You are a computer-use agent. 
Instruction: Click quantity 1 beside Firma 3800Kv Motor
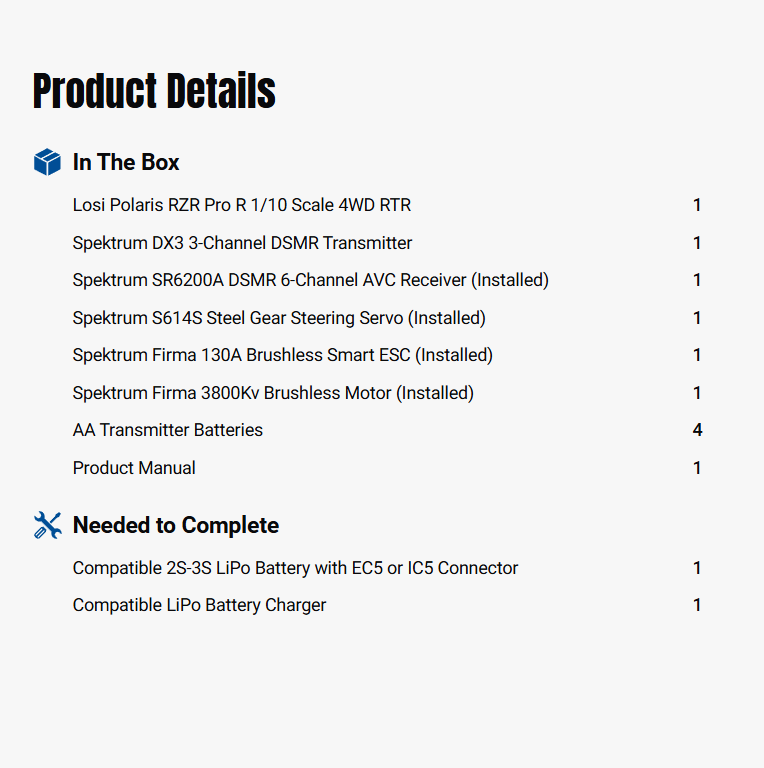(x=697, y=393)
